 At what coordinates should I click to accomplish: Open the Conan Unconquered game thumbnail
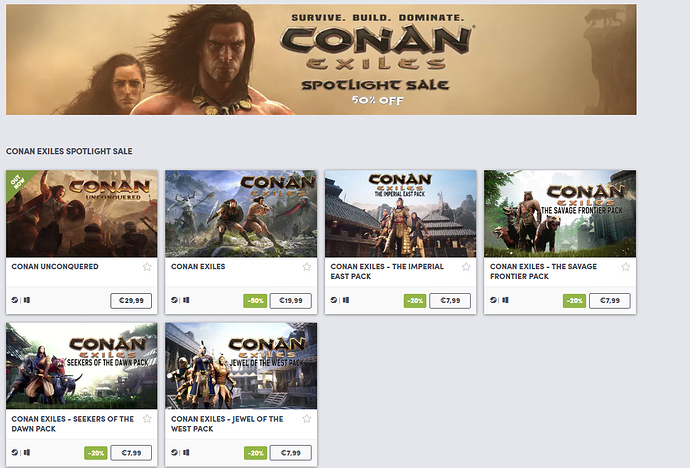tap(82, 213)
